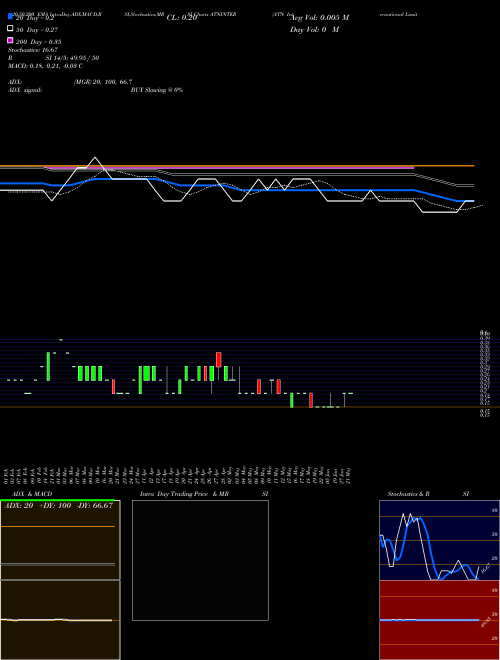Click the 'ADX signal:' label
Image resolution: width=500 pixels, height=660 pixels.
click(x=25, y=90)
